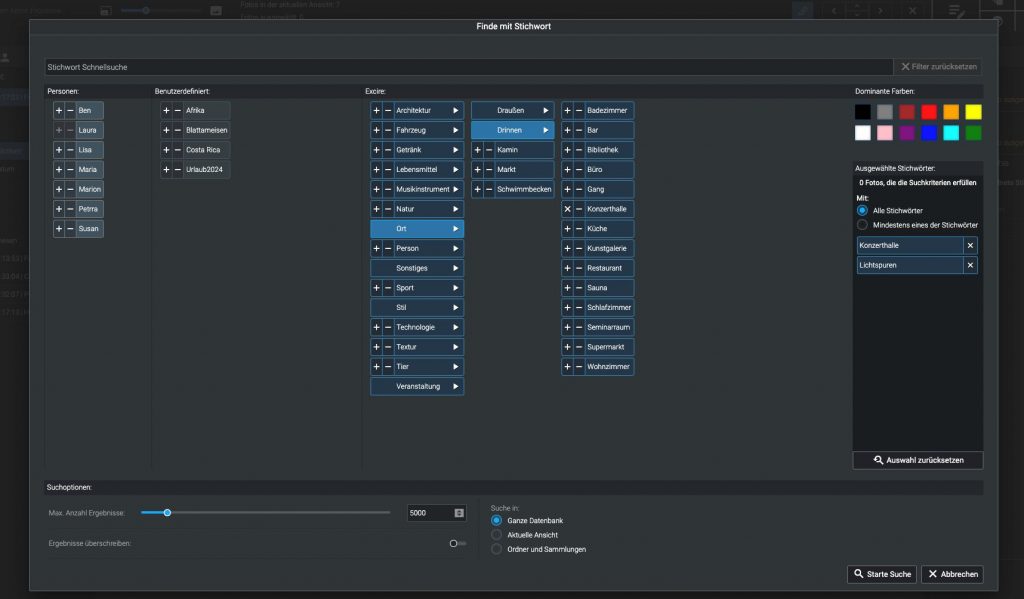Expand the Tier keyword category

(458, 366)
